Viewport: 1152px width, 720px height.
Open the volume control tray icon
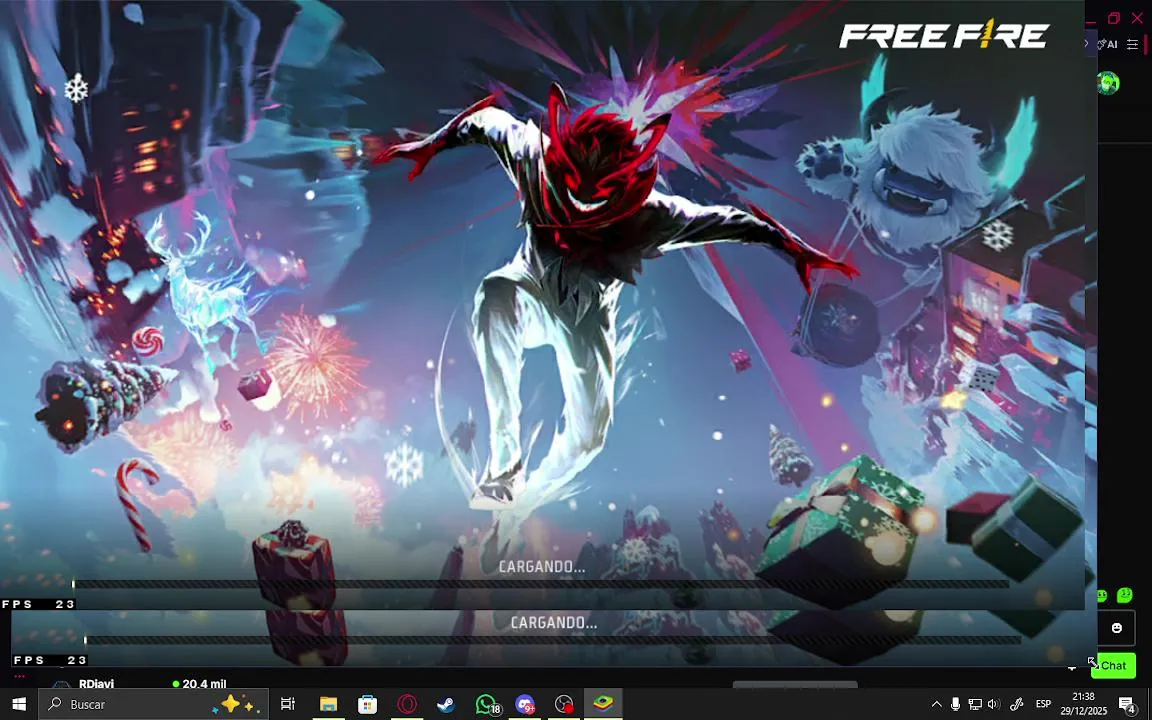click(x=994, y=705)
